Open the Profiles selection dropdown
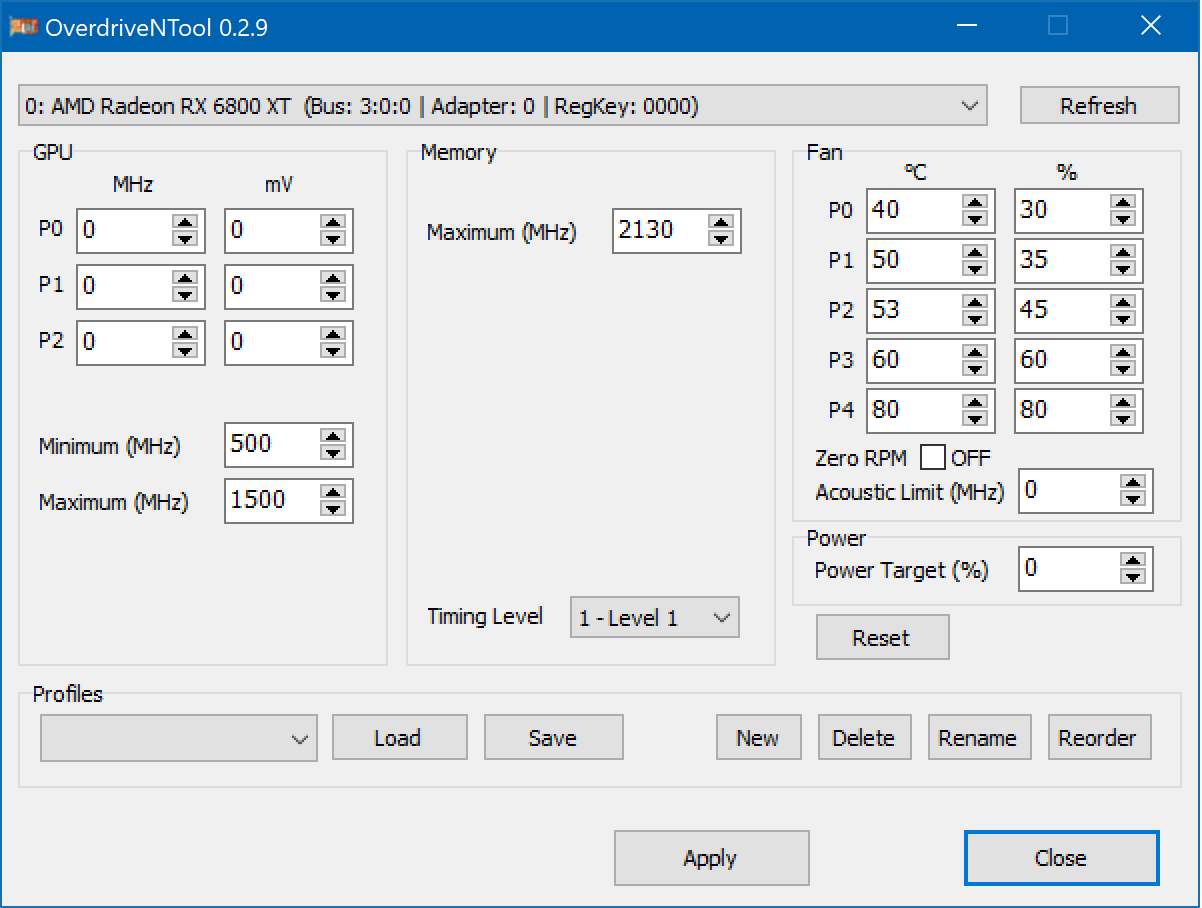The width and height of the screenshot is (1202, 908). point(179,738)
